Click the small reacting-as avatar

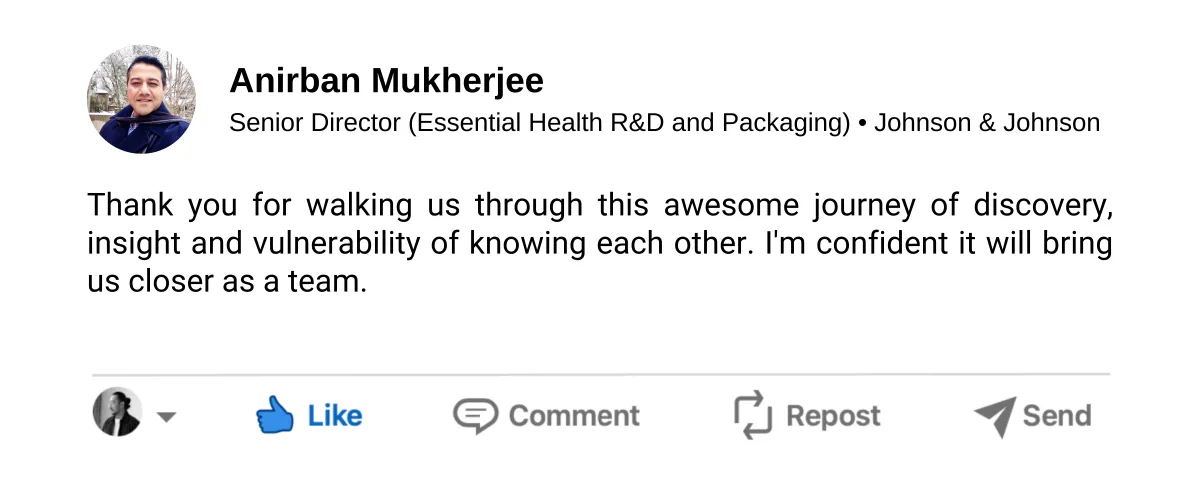117,412
